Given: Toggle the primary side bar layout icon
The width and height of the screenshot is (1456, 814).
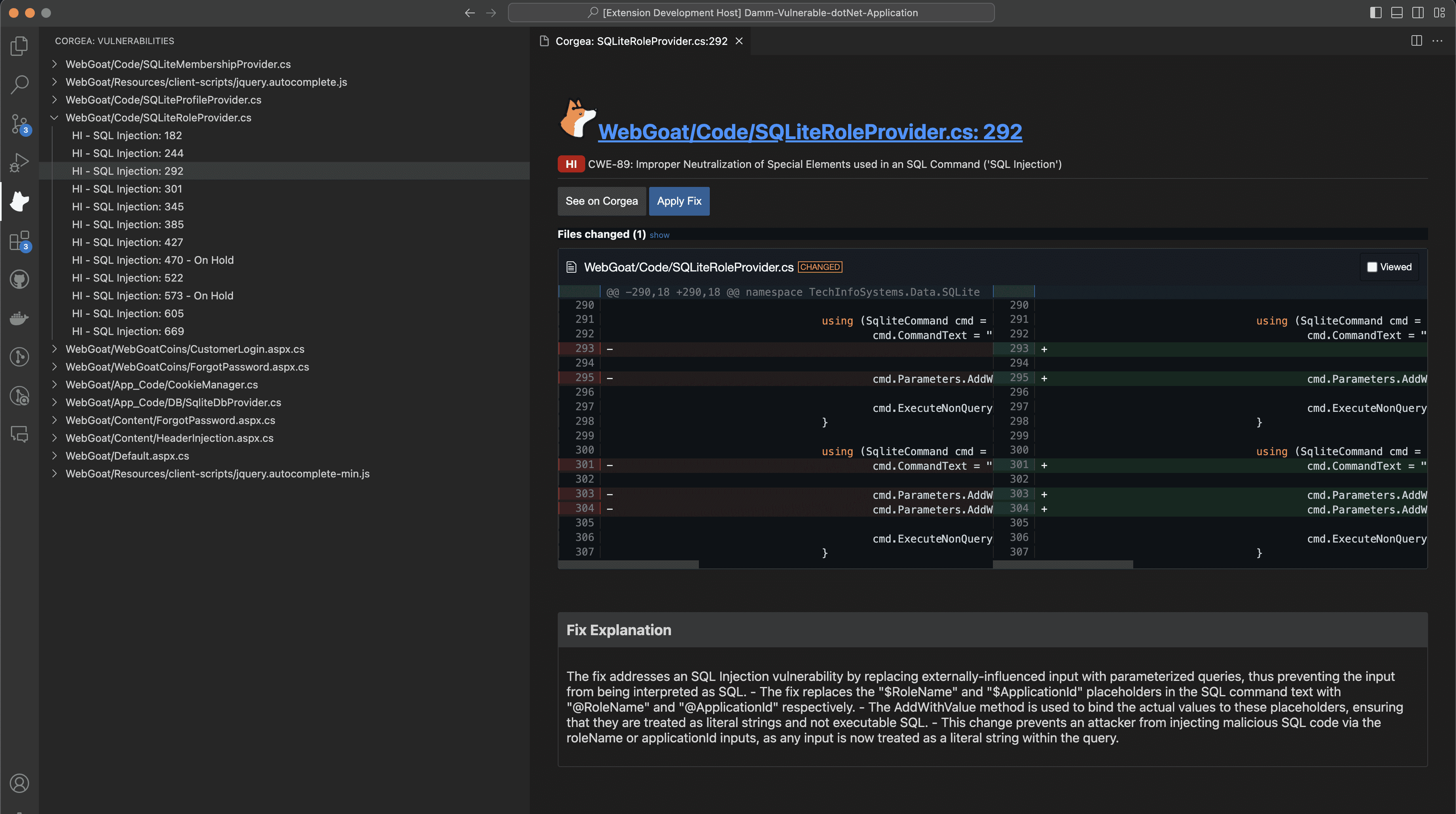Looking at the screenshot, I should pyautogui.click(x=1375, y=13).
